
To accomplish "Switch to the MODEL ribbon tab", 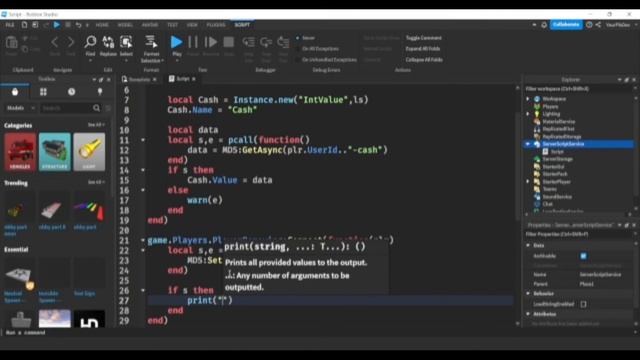I will tap(125, 25).
